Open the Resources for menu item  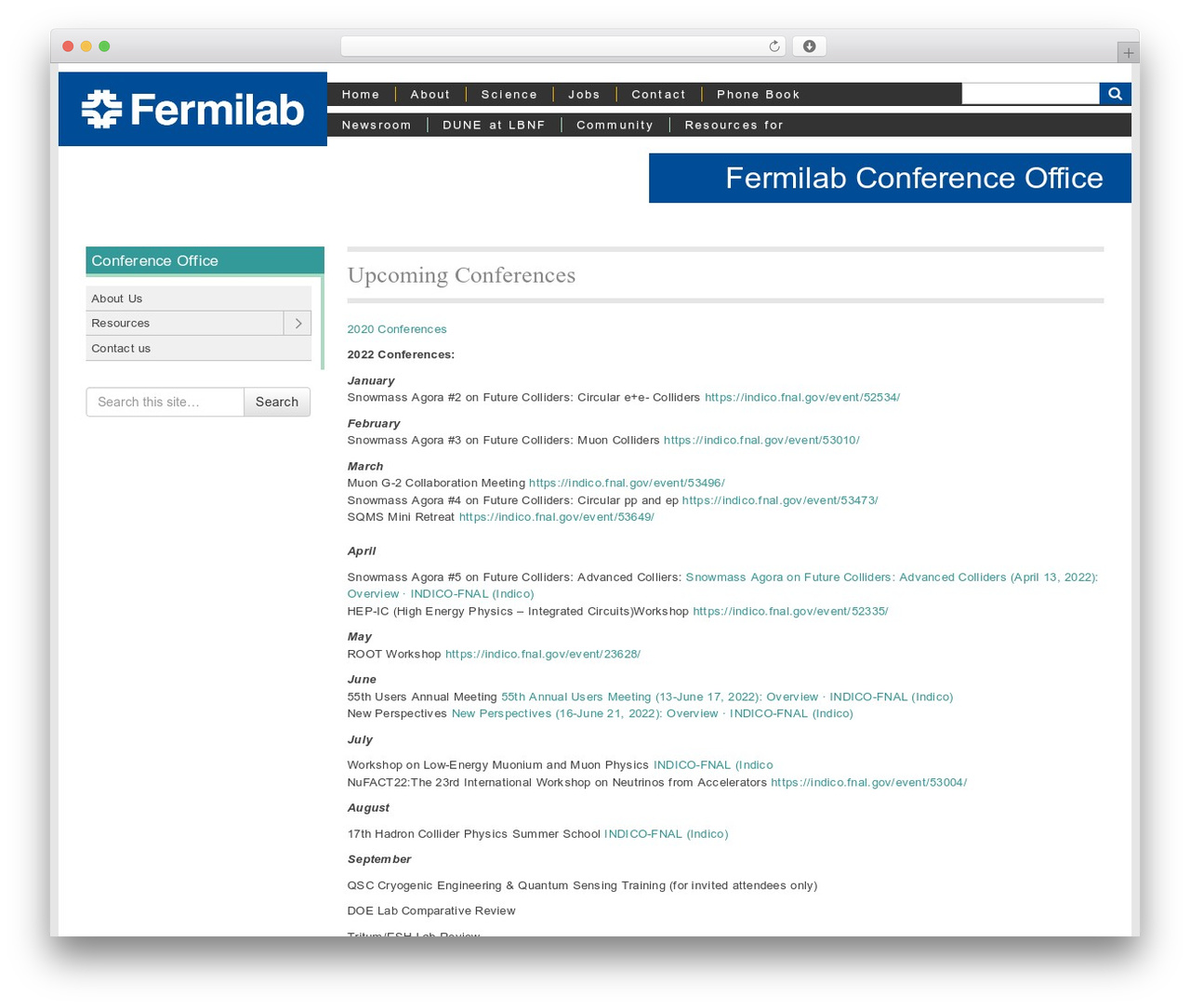[x=734, y=125]
